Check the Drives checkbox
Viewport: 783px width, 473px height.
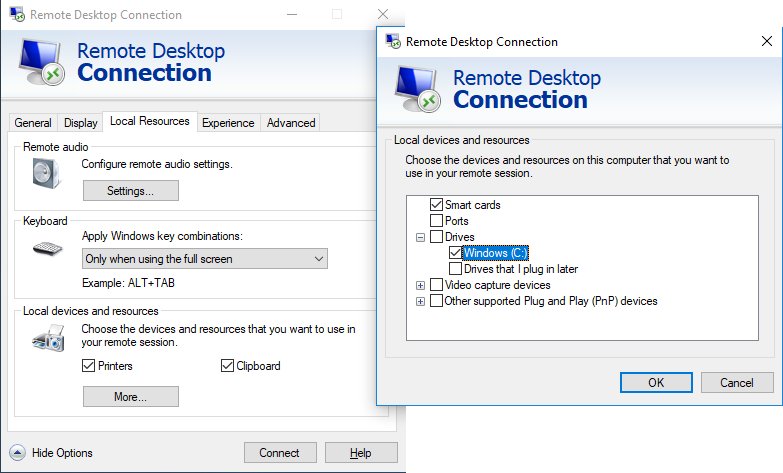point(436,237)
